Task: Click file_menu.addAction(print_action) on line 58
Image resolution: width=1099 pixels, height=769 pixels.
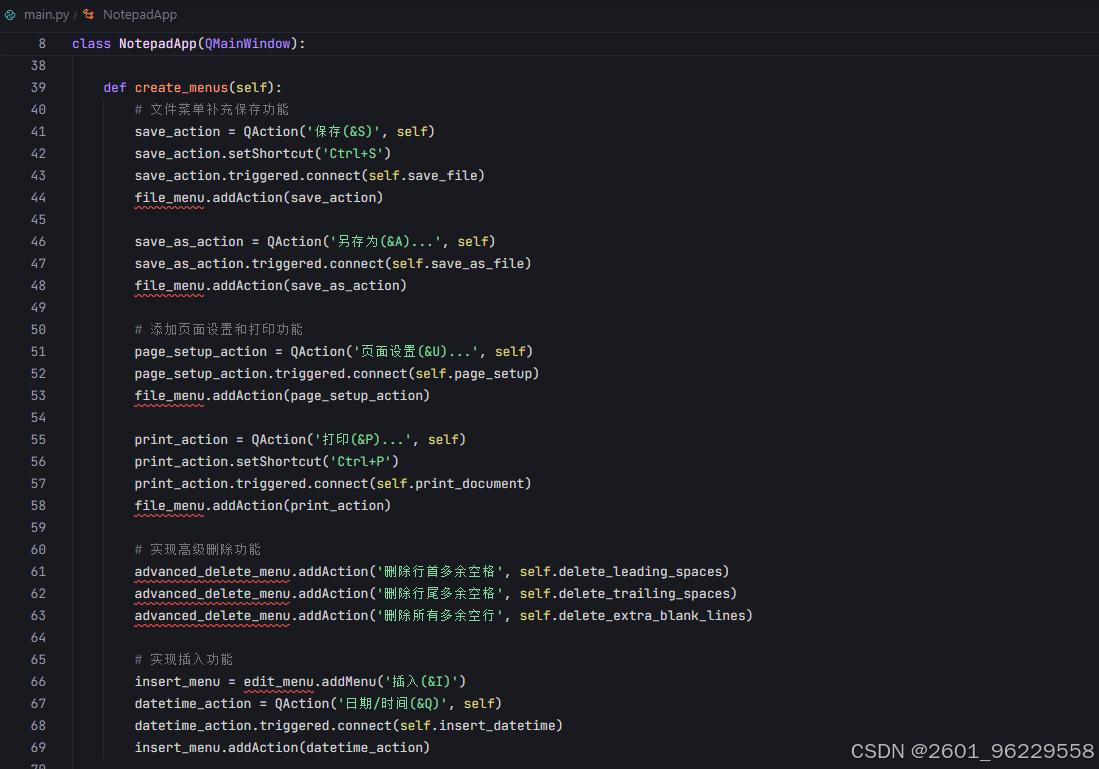Action: point(262,505)
